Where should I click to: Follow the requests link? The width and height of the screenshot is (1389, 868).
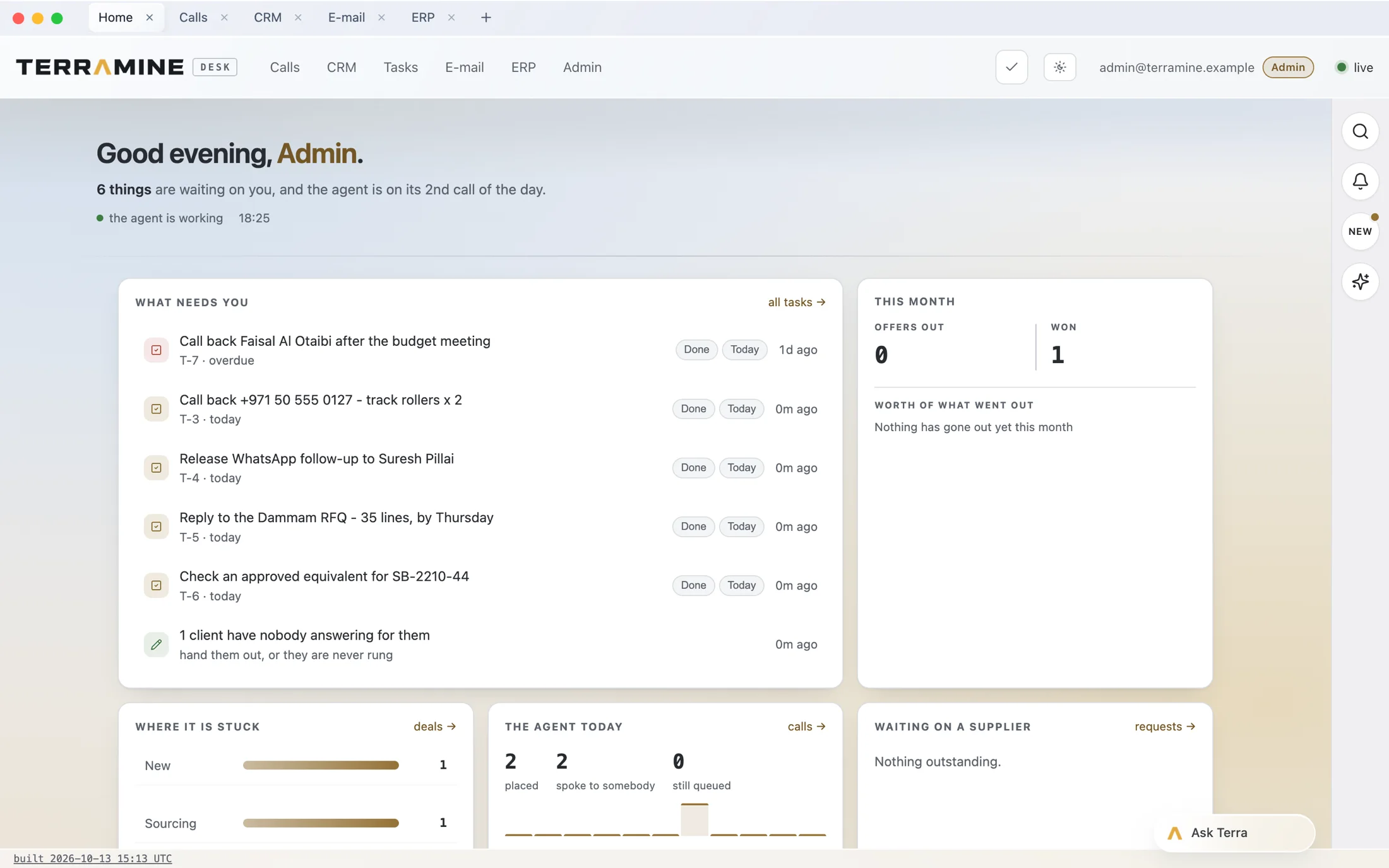click(1165, 727)
